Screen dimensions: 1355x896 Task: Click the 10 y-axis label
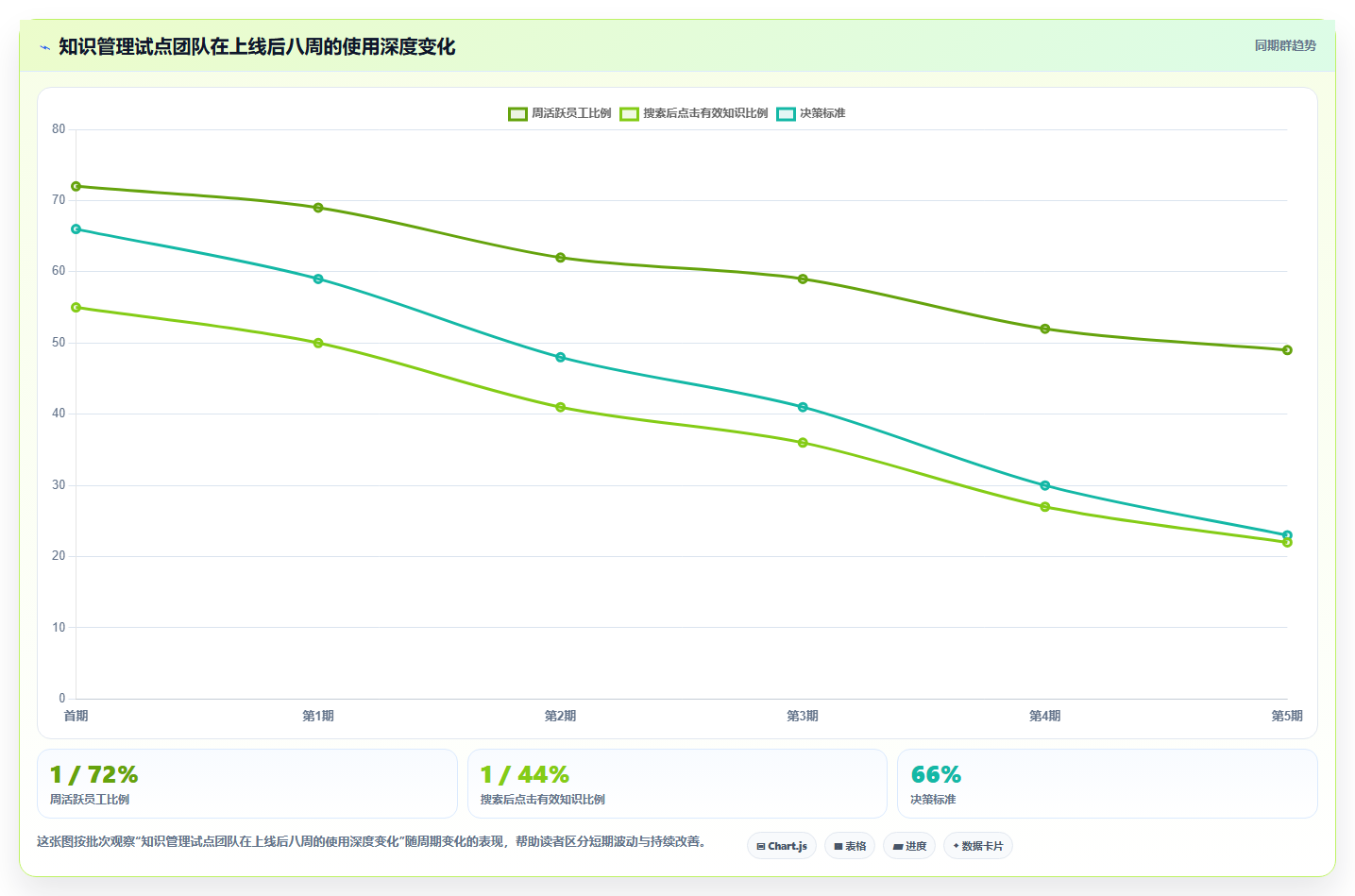point(59,628)
